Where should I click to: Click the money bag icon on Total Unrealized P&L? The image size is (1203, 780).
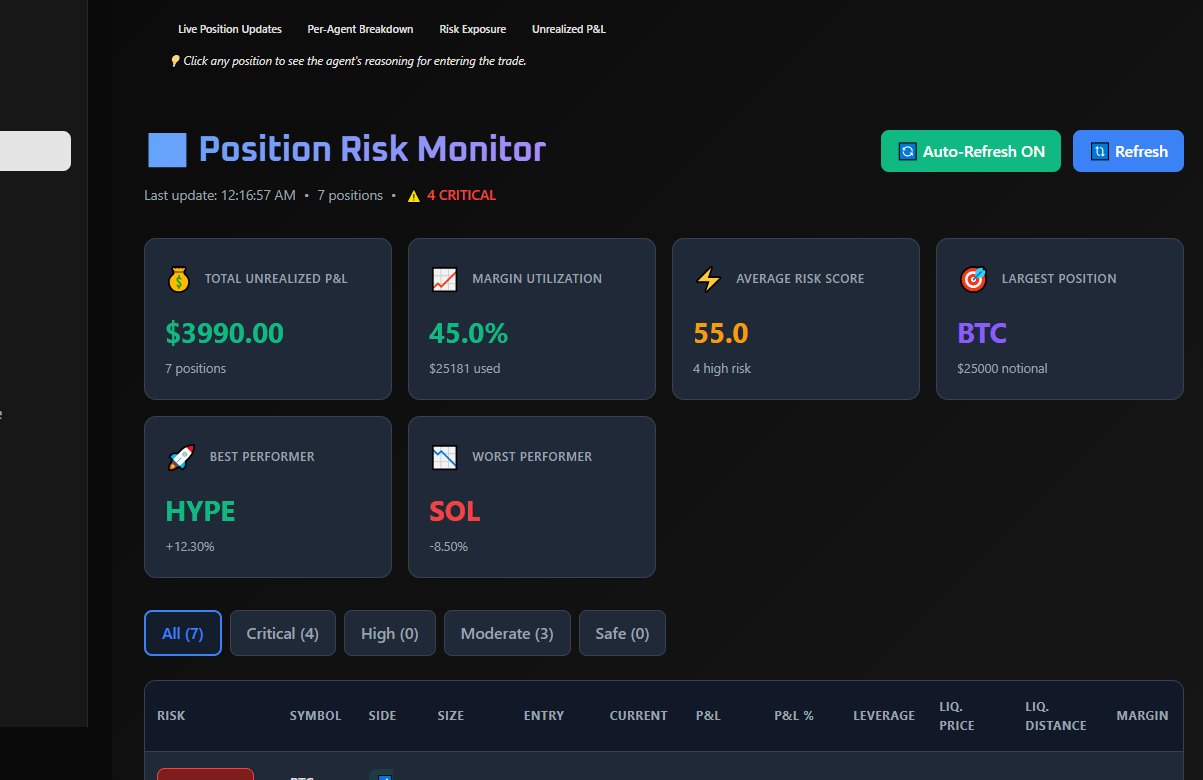click(179, 280)
